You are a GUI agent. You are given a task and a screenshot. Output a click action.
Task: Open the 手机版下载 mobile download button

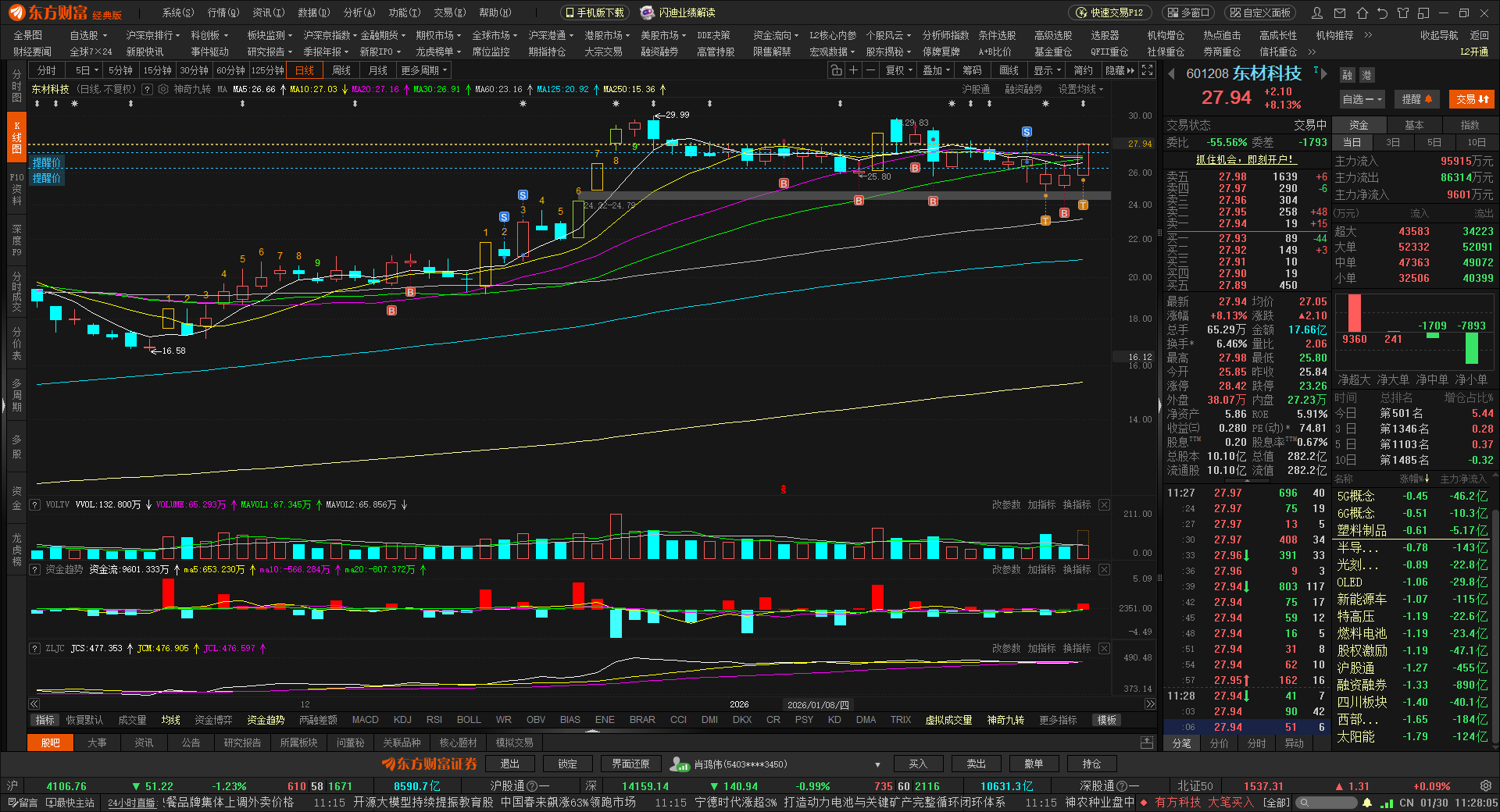pyautogui.click(x=595, y=12)
